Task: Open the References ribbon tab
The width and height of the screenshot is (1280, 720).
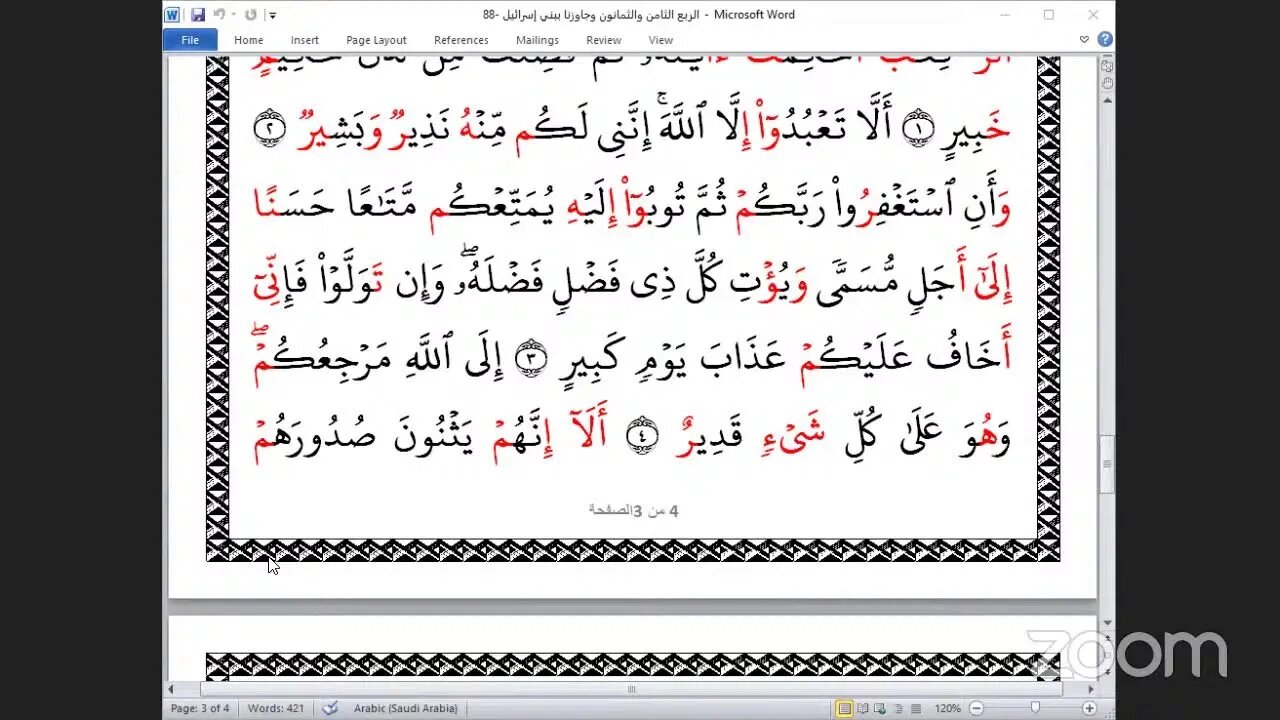Action: [x=461, y=40]
